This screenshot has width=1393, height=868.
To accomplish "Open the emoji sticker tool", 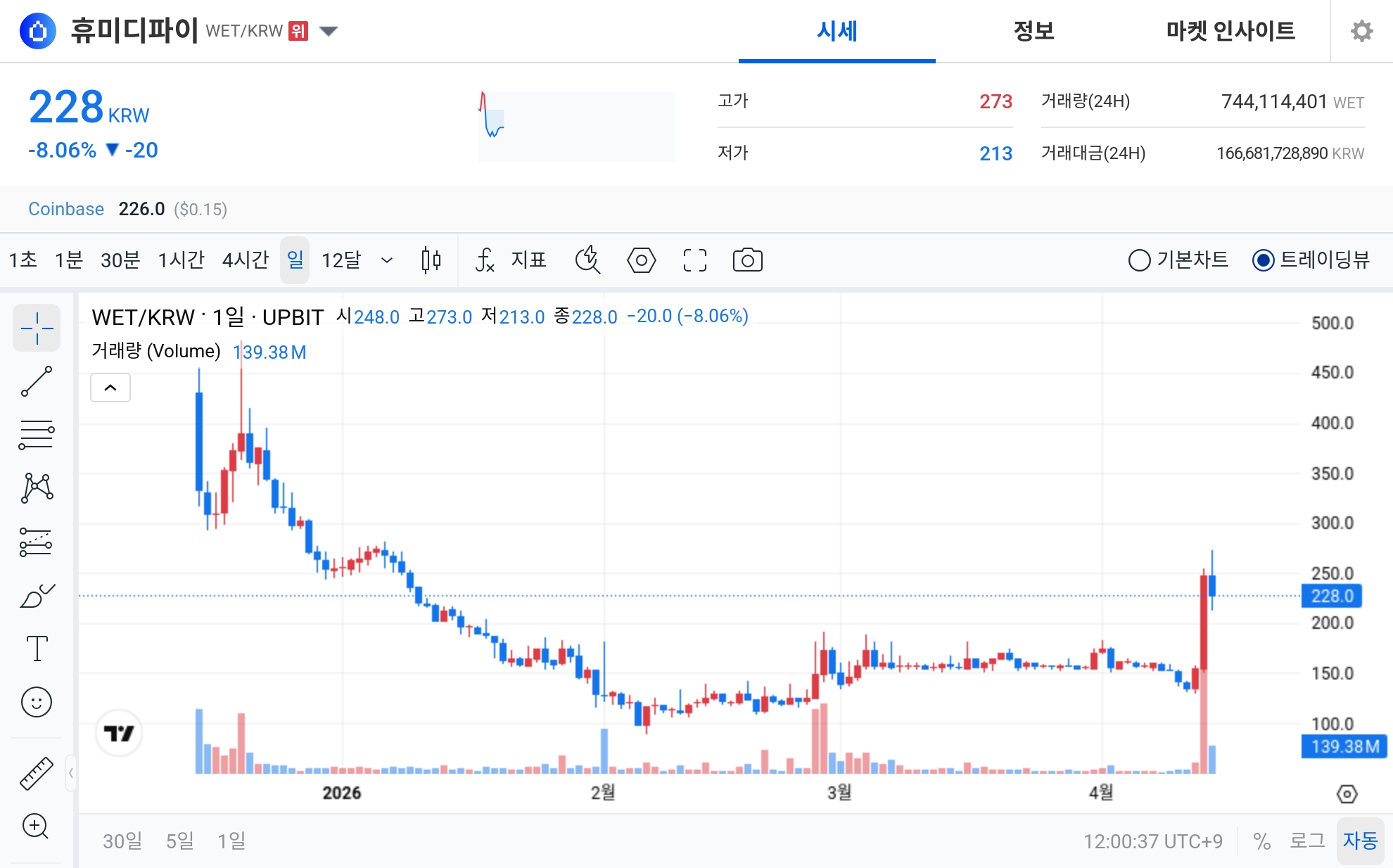I will 37,701.
